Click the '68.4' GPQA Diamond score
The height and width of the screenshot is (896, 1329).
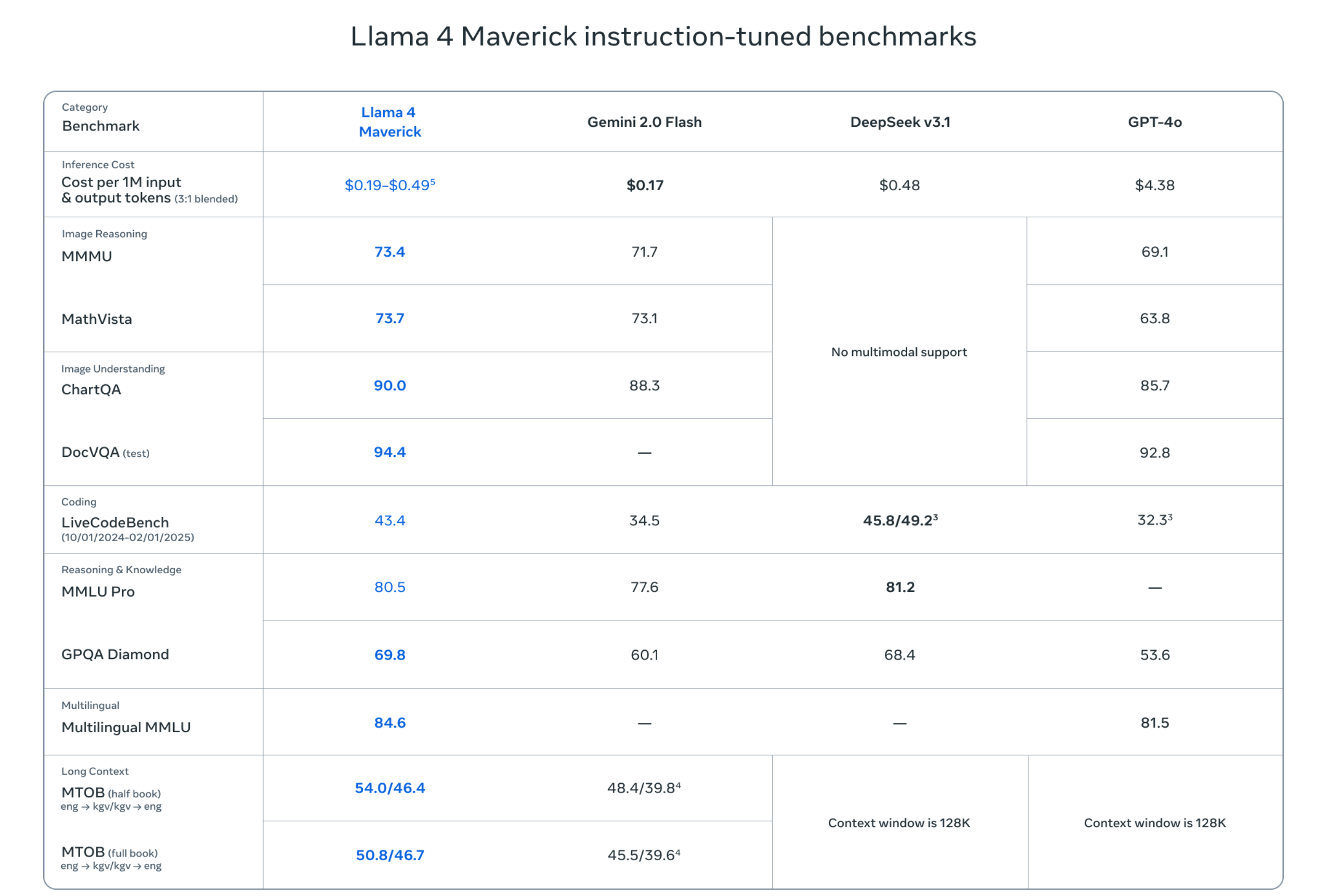(x=900, y=654)
